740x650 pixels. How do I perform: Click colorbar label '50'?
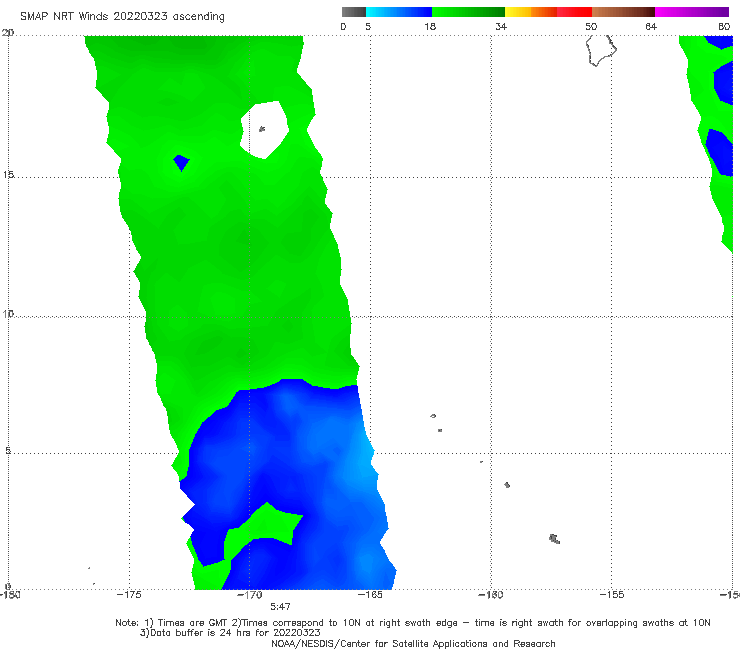point(591,27)
